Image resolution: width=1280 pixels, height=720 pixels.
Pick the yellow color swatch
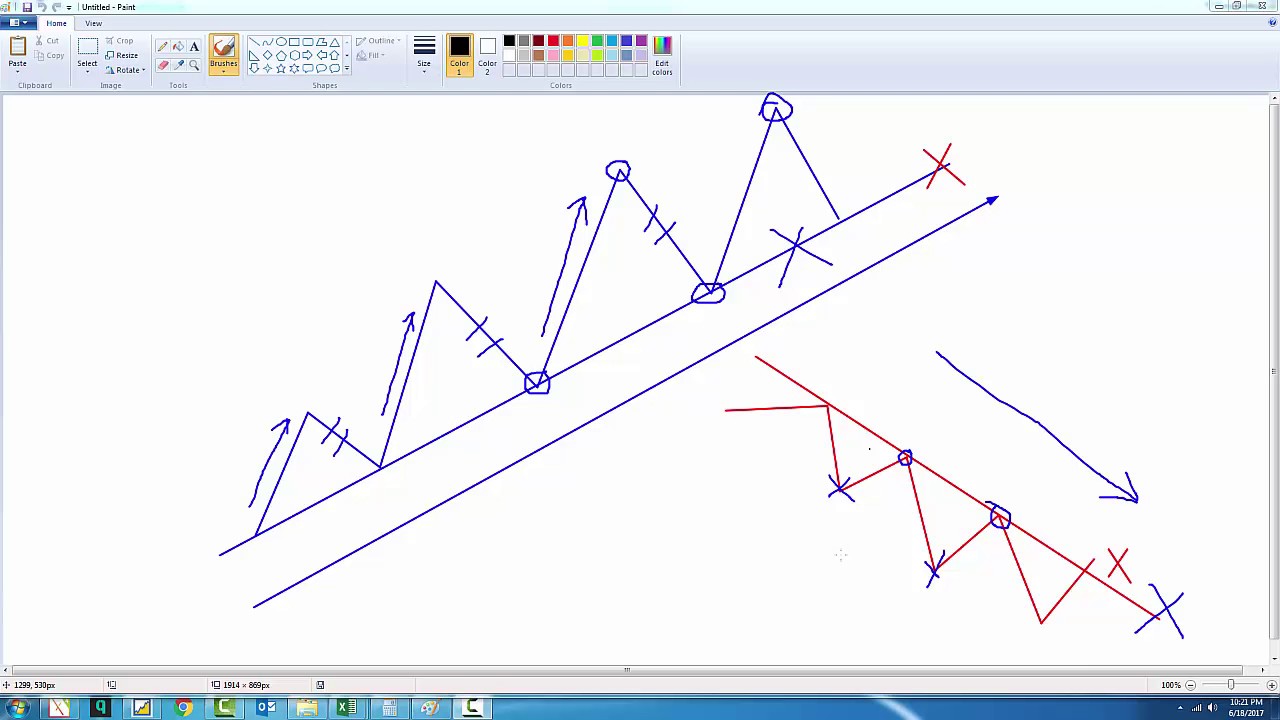[x=582, y=41]
